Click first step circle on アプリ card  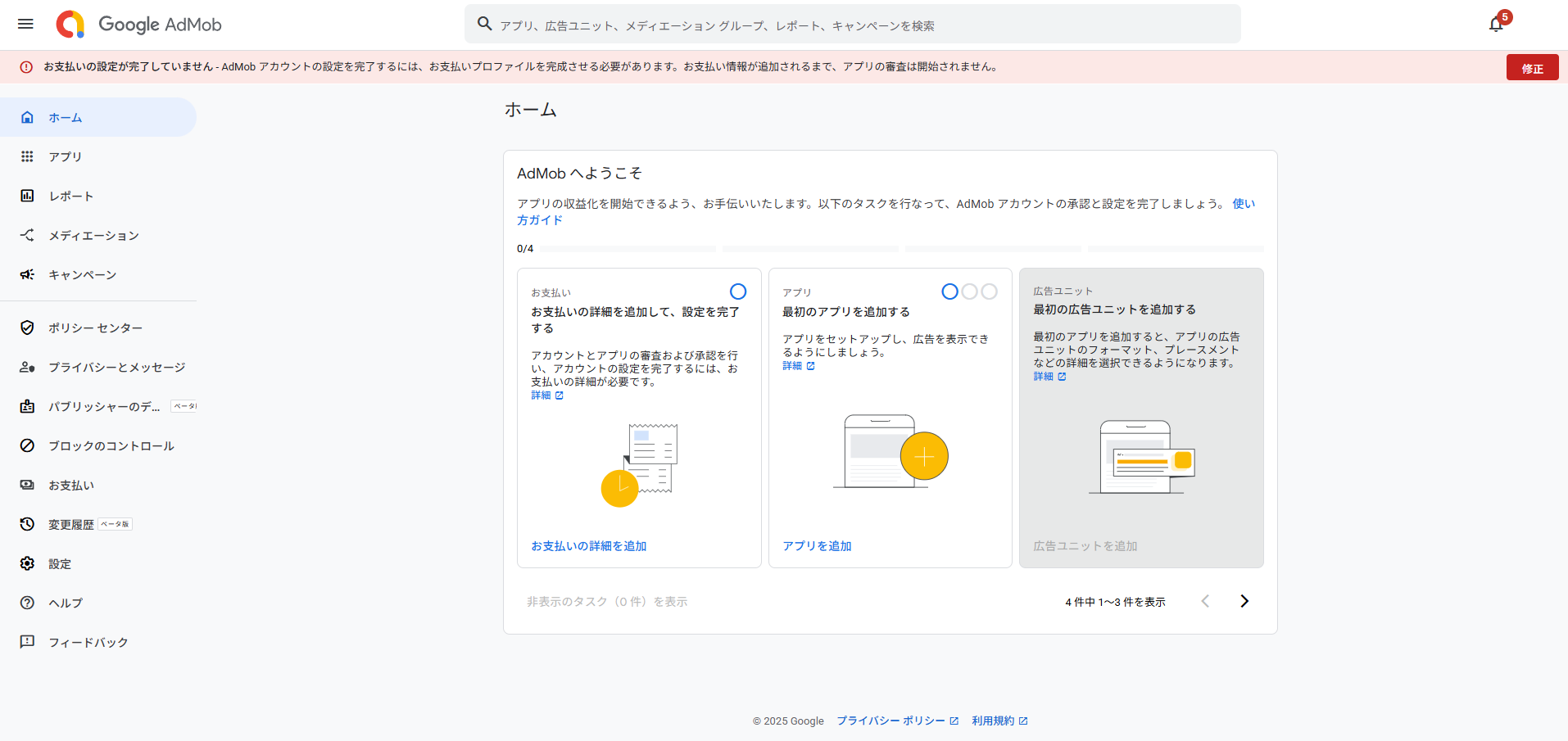(x=949, y=291)
